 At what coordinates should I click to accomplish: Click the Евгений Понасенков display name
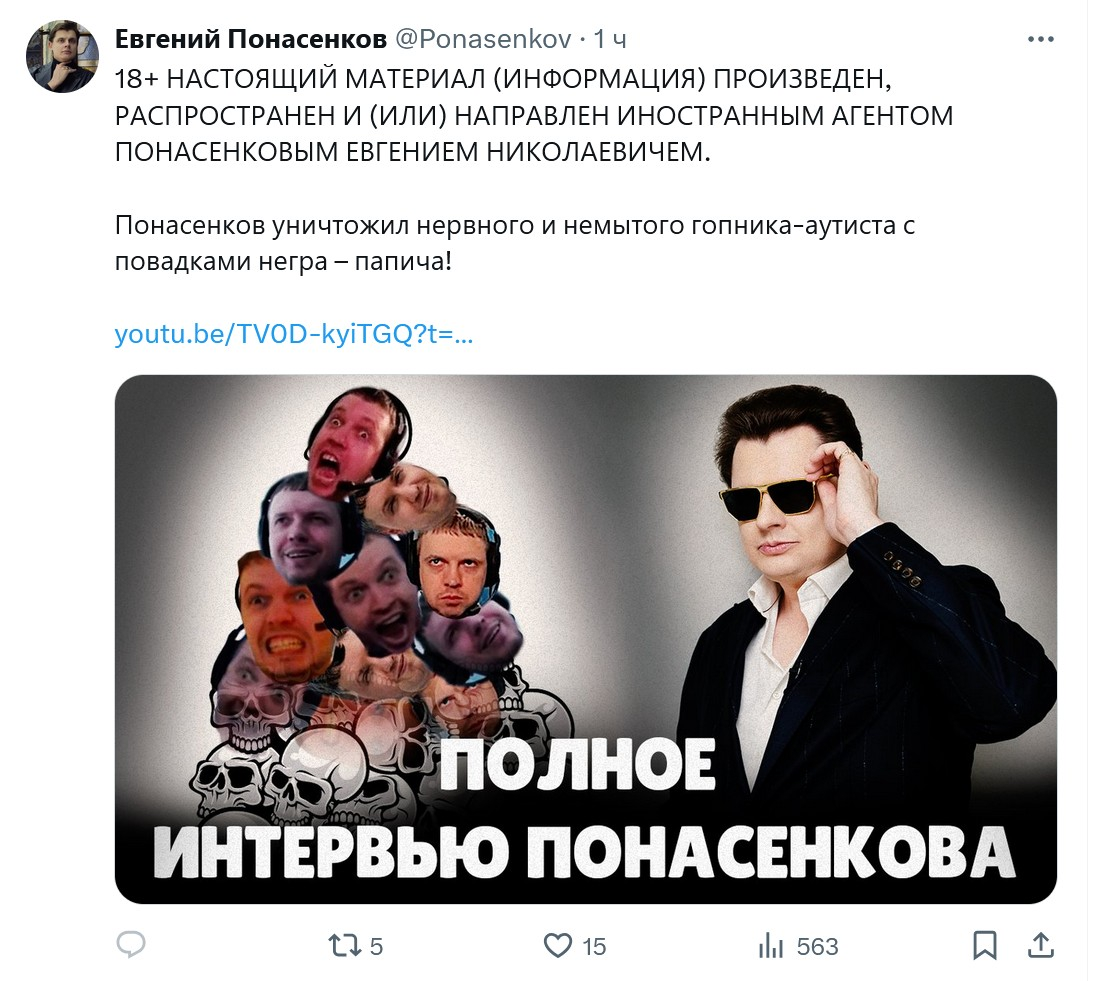251,39
